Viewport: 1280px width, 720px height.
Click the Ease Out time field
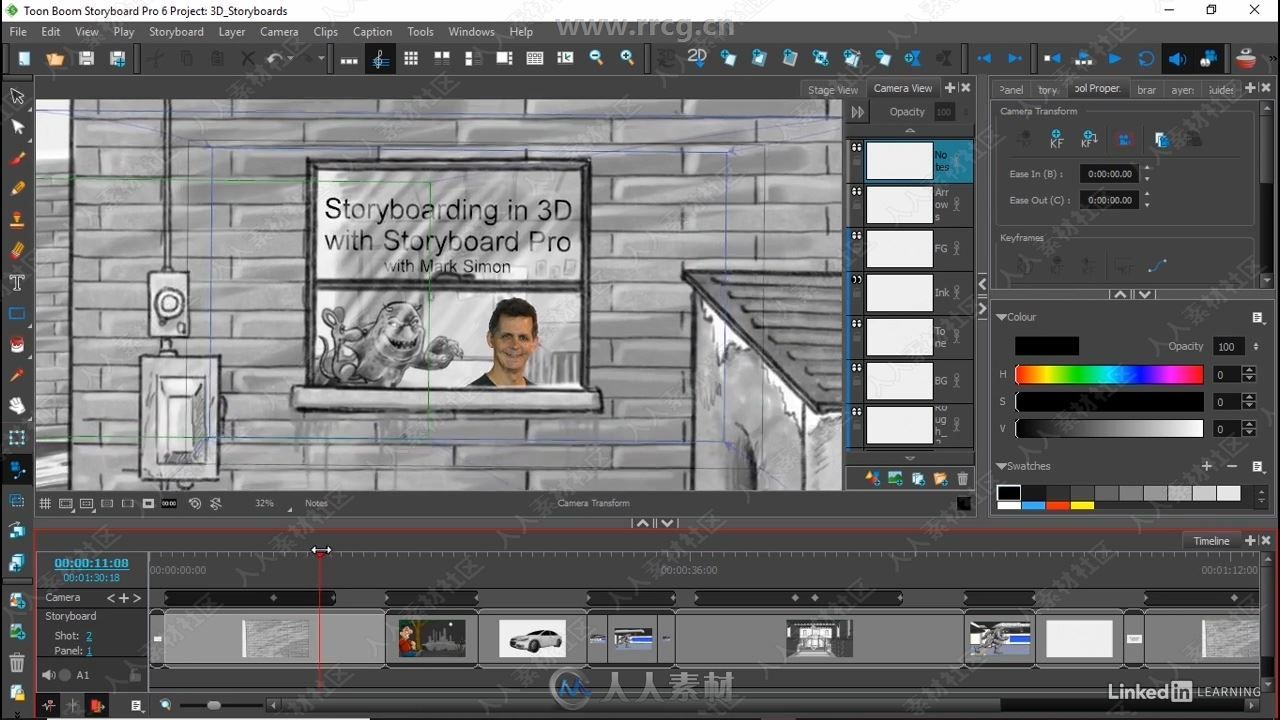pyautogui.click(x=1109, y=200)
